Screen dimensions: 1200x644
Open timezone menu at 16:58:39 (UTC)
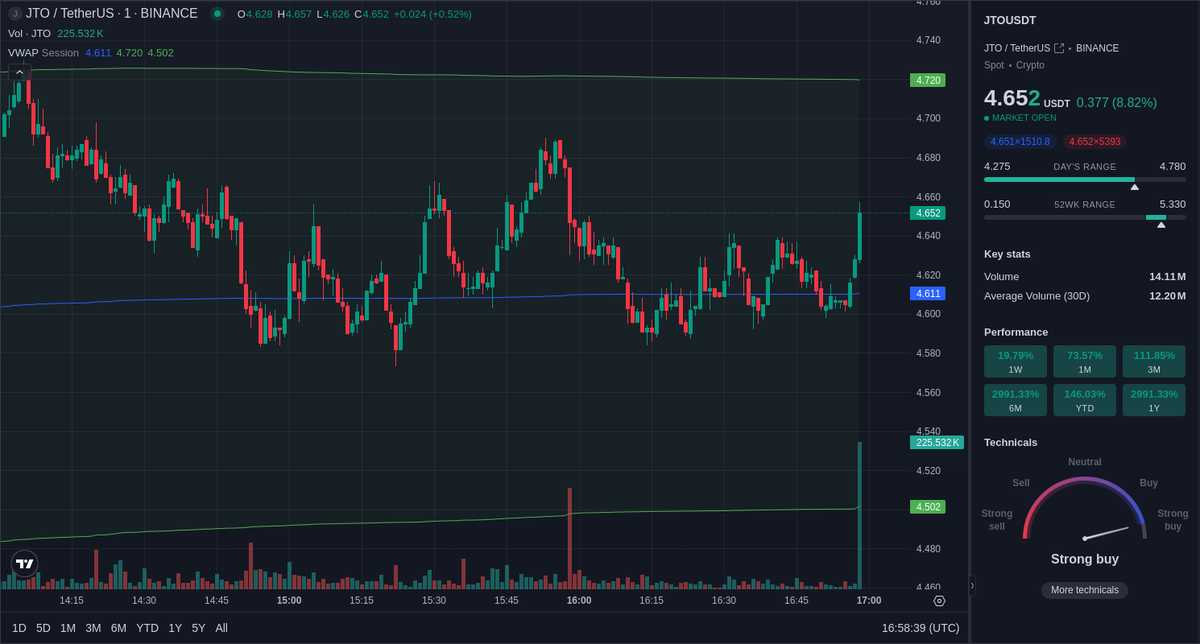click(920, 628)
